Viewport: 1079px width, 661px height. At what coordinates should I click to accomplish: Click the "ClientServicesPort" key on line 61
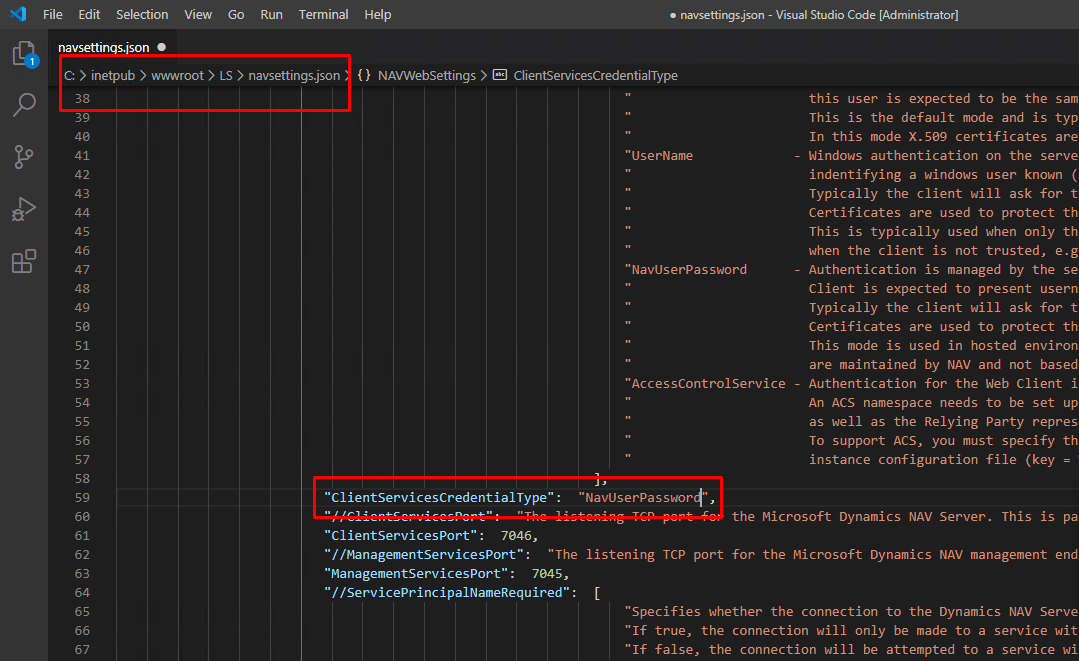[x=400, y=535]
